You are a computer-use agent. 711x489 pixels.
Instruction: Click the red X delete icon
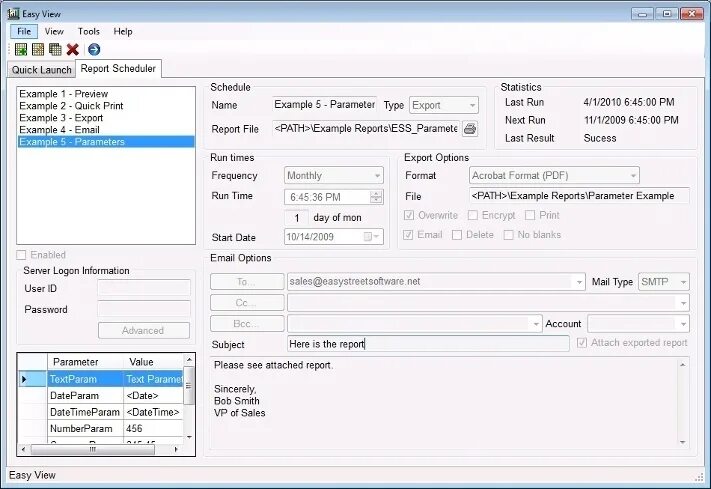point(73,49)
